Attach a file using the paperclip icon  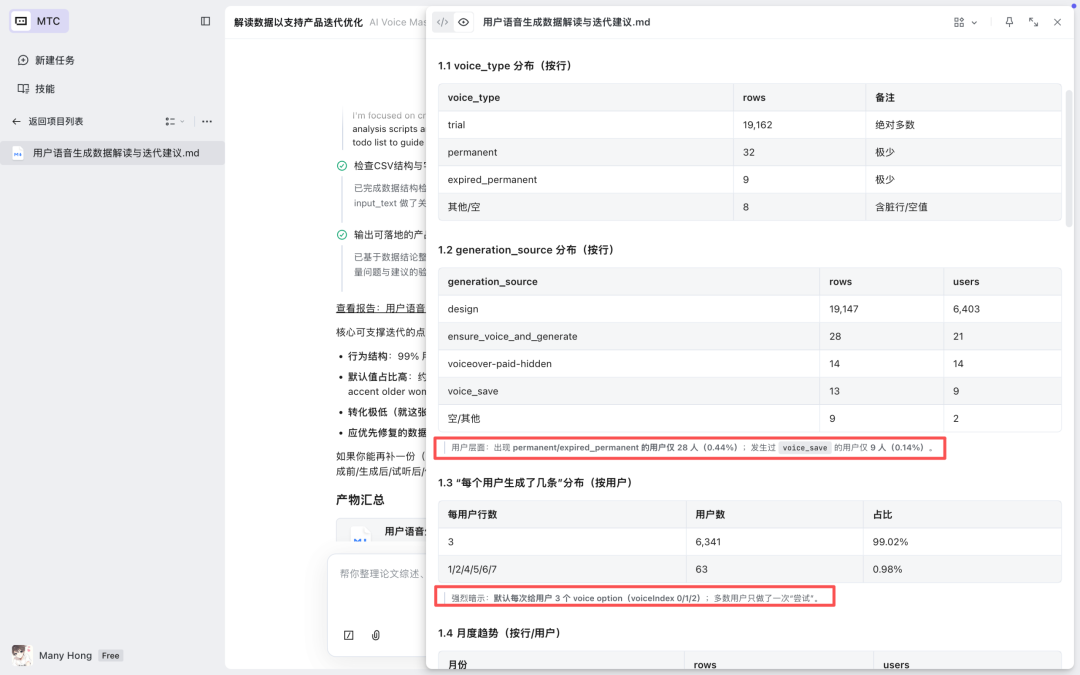pyautogui.click(x=376, y=634)
